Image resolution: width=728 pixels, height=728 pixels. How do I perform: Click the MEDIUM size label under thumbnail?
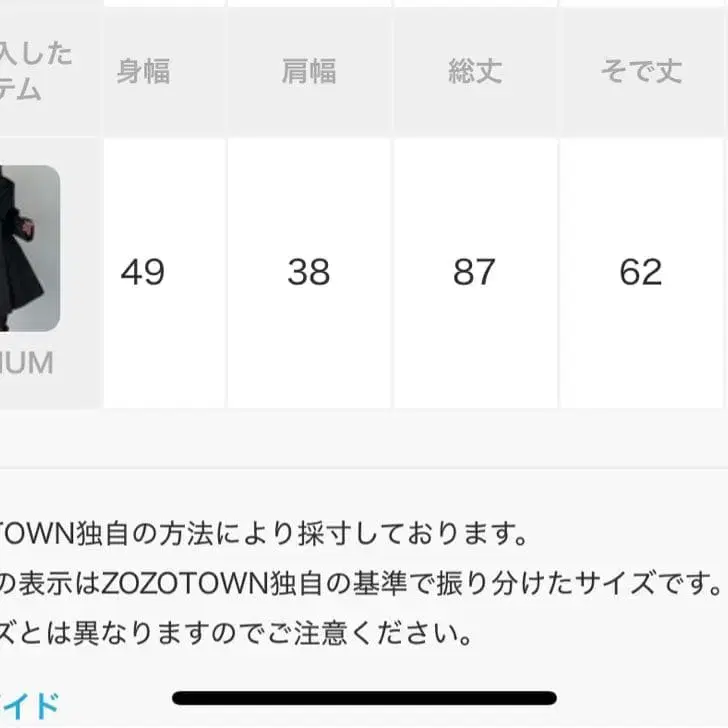(26, 363)
